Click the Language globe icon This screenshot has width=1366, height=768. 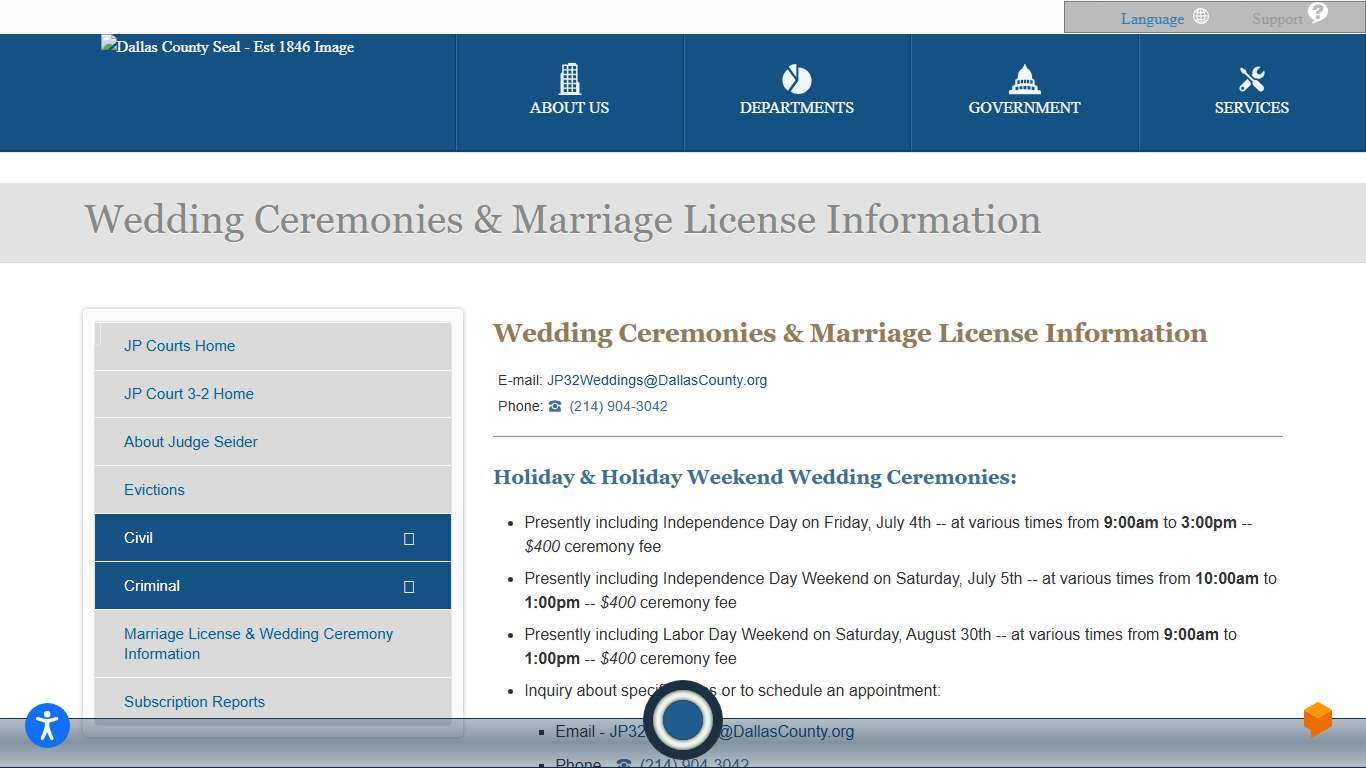pos(1199,16)
